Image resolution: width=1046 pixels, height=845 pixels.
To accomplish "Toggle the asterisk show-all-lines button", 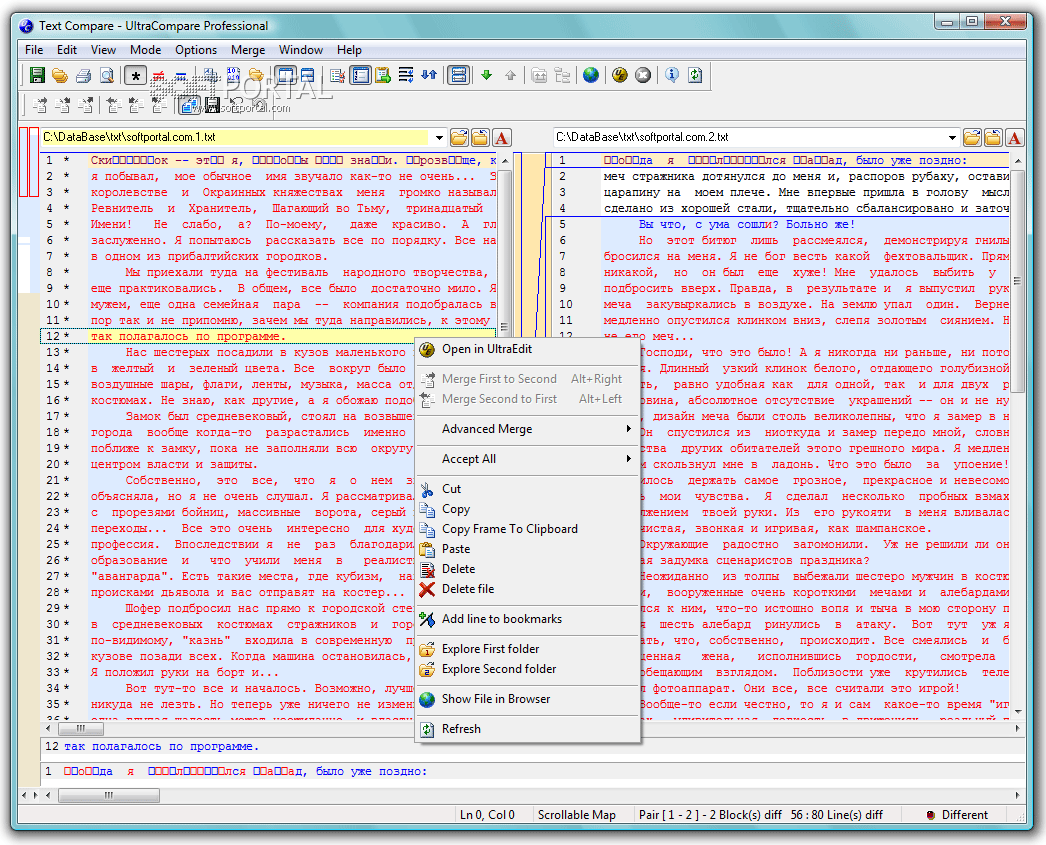I will click(136, 75).
